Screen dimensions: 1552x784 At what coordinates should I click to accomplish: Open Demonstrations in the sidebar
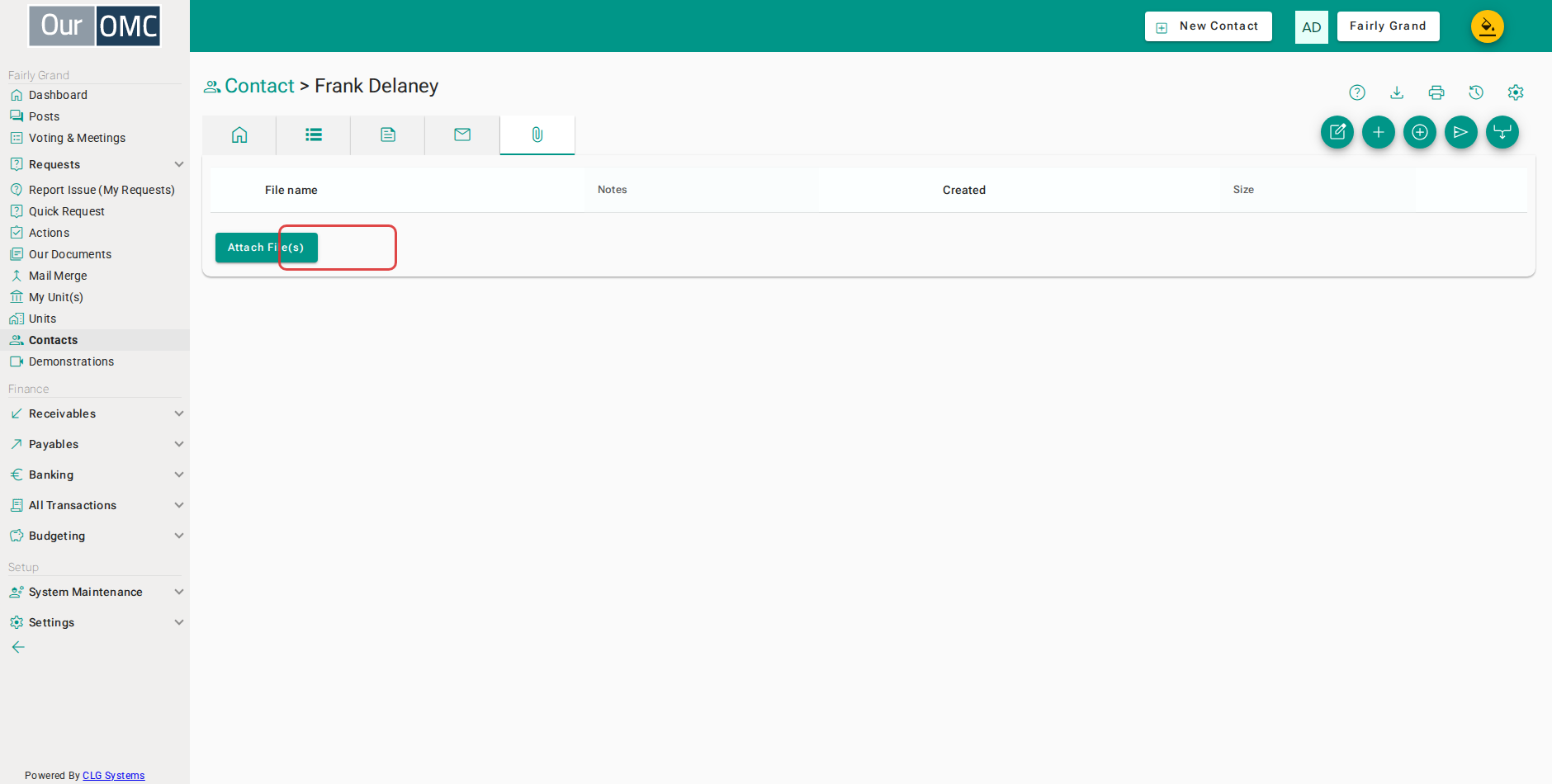71,361
